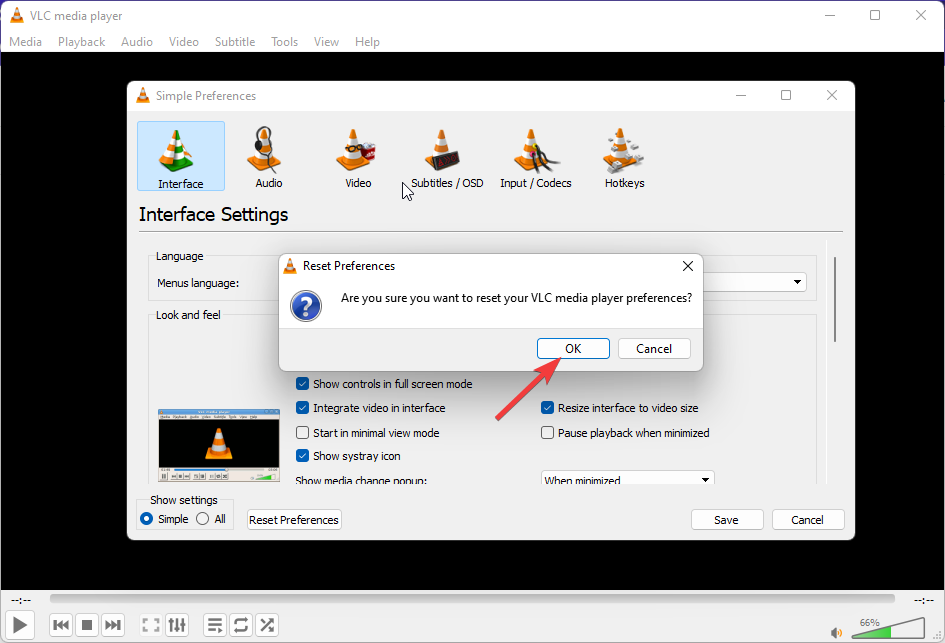Viewport: 945px width, 643px height.
Task: Open the Tools menu
Action: (284, 42)
